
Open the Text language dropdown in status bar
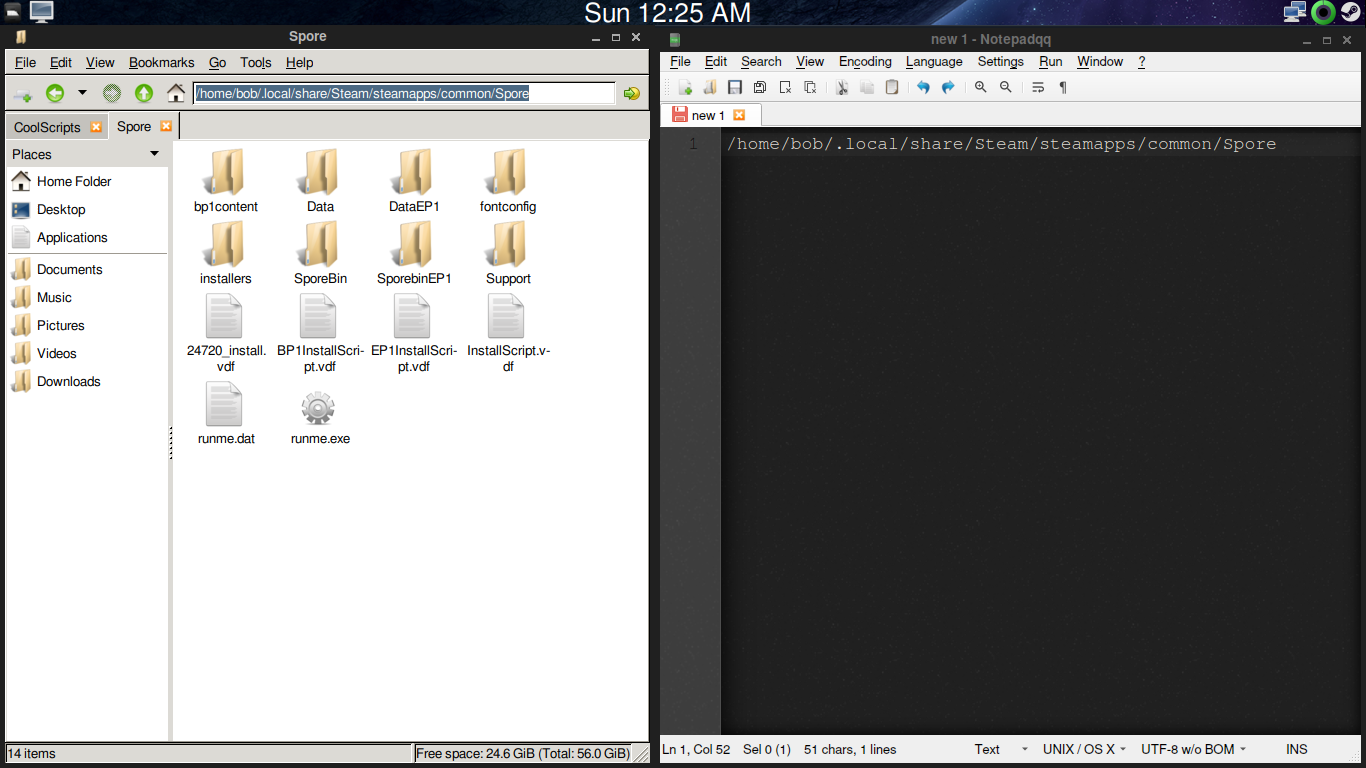(1000, 749)
